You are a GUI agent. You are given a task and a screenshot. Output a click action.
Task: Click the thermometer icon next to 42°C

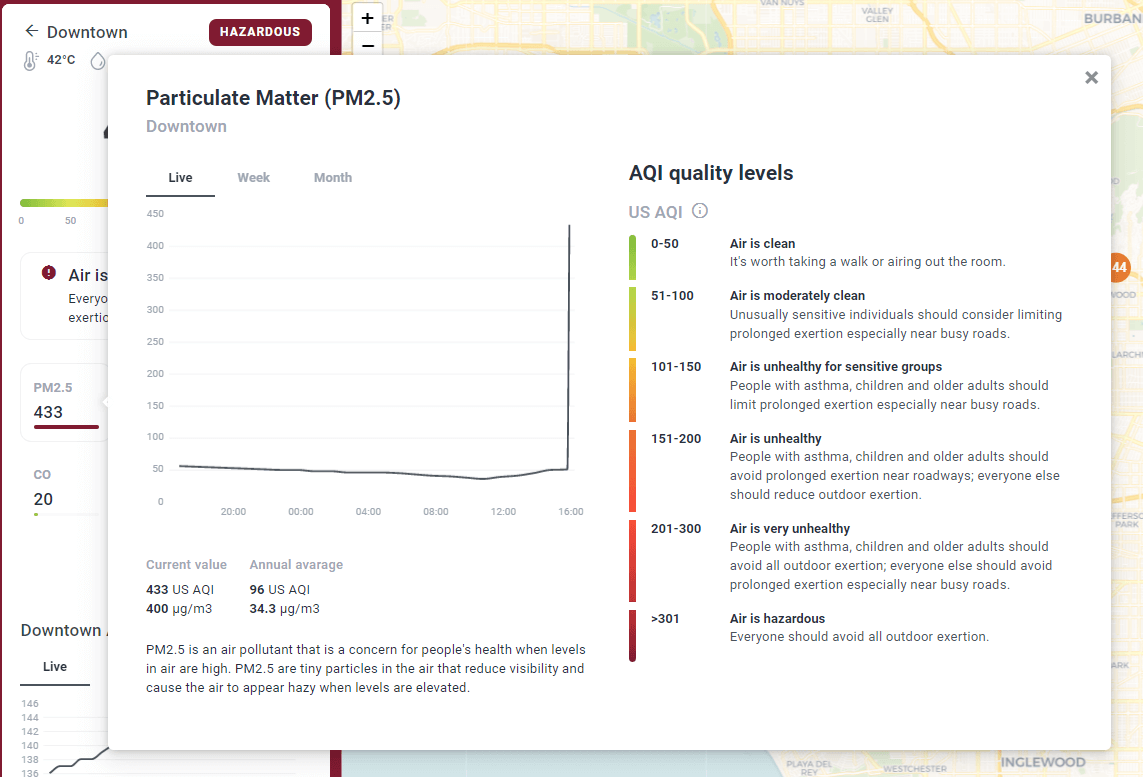tap(31, 60)
